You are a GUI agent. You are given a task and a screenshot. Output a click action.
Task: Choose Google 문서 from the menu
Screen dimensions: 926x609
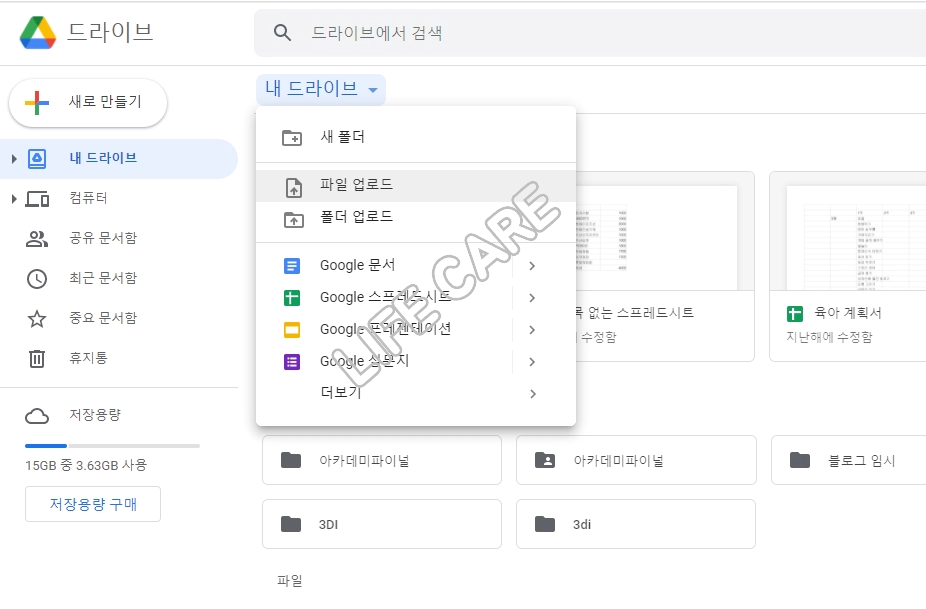(384, 266)
